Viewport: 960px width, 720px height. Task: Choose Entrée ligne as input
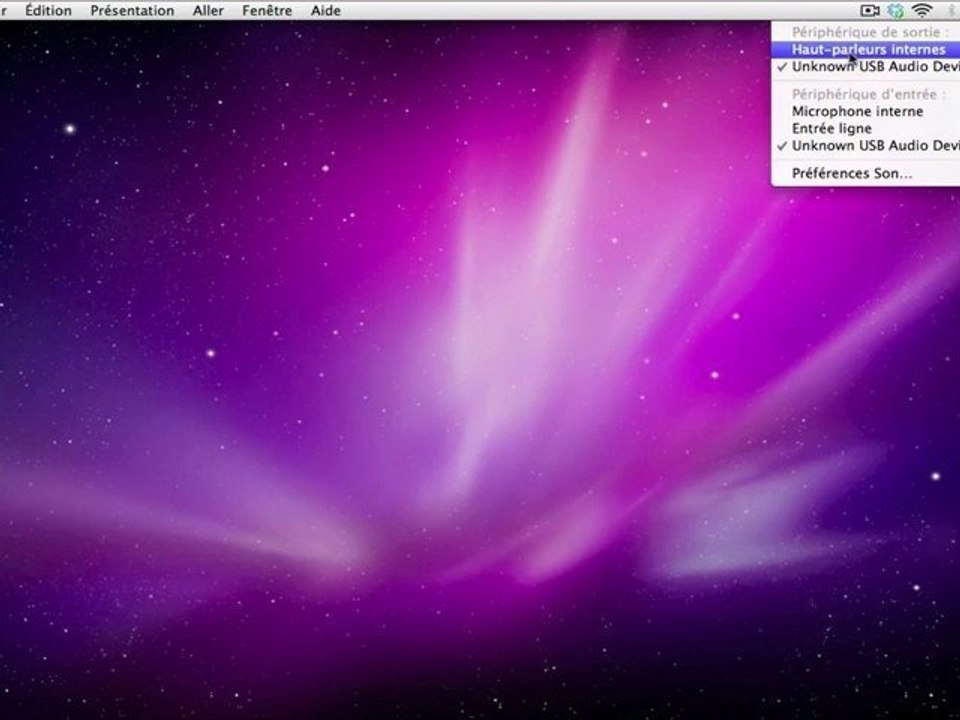[x=866, y=129]
